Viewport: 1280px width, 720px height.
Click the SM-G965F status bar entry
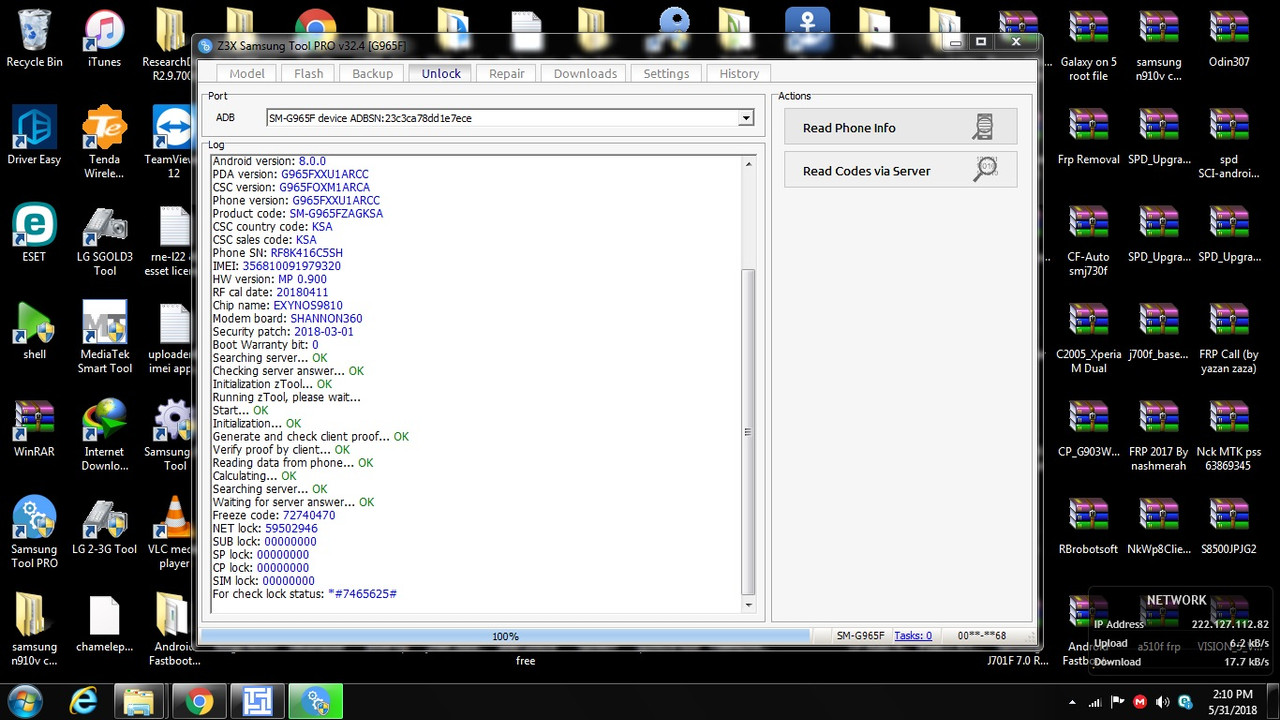(859, 636)
